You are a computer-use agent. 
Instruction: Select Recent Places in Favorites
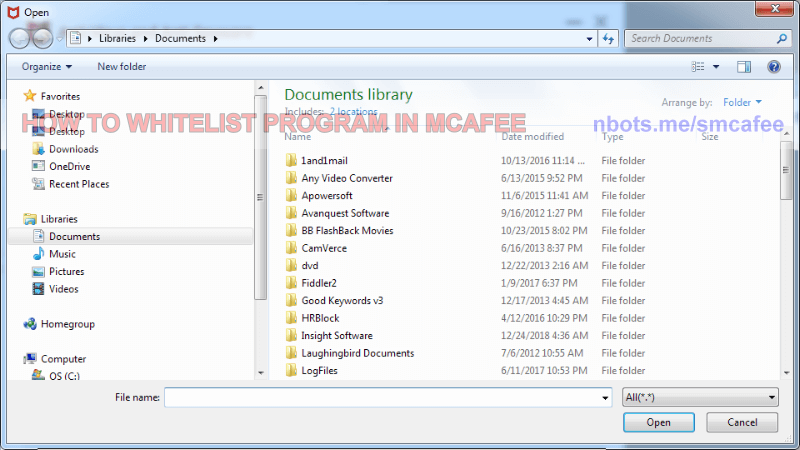click(79, 184)
